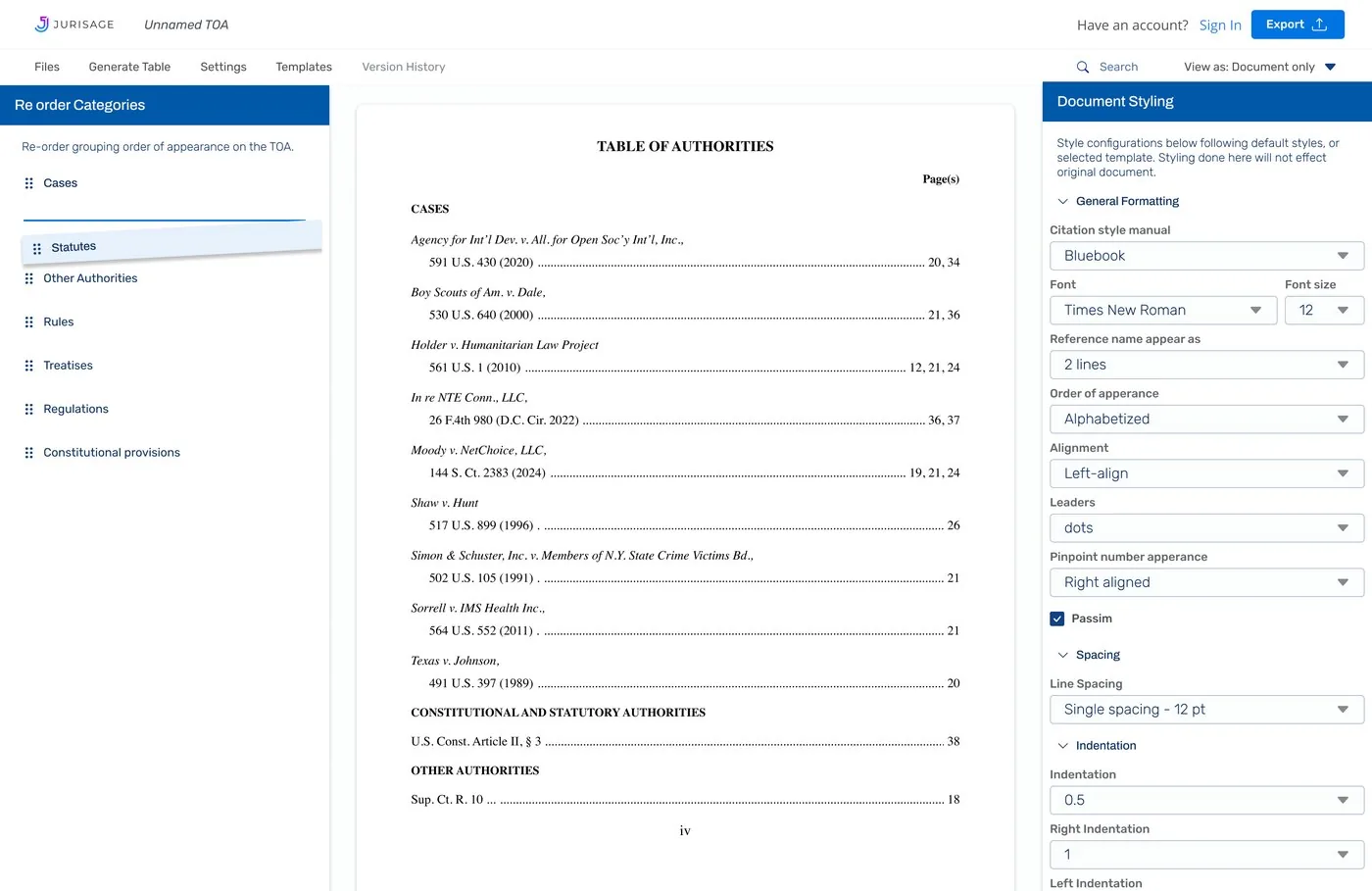This screenshot has height=891, width=1372.
Task: Grab the drag handle beside Rules
Action: 29,322
